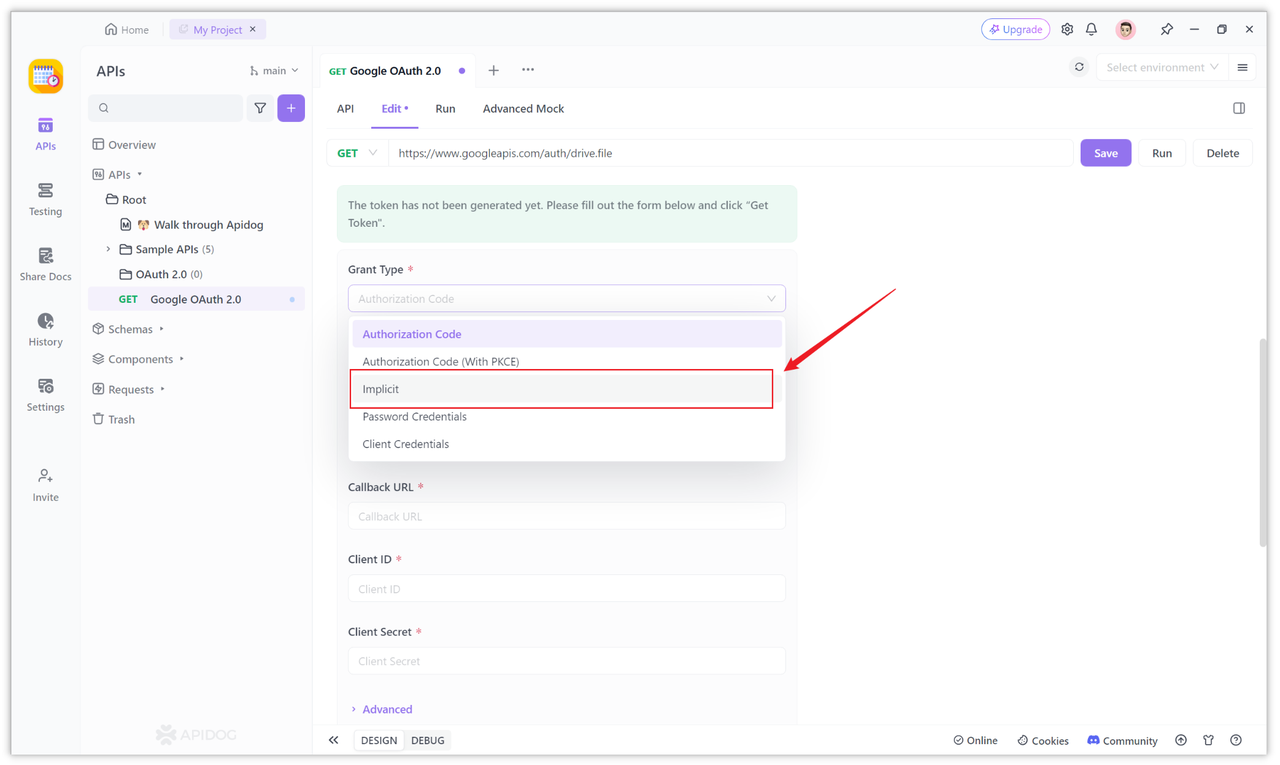The image size is (1280, 765).
Task: Open Community link in status bar
Action: pos(1122,741)
